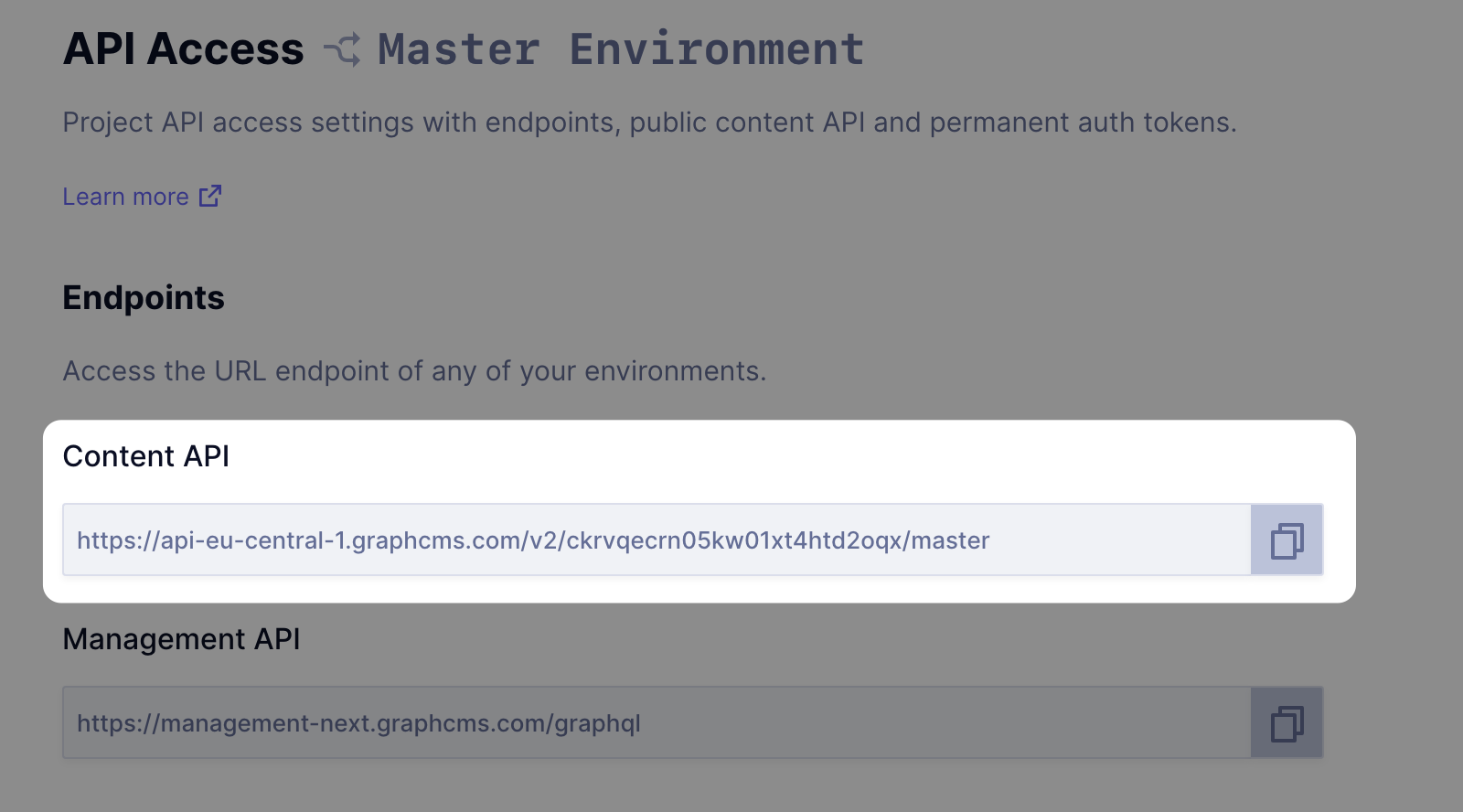
Task: Copy the management-next.graphcms.com/graphql endpoint
Action: (1286, 722)
